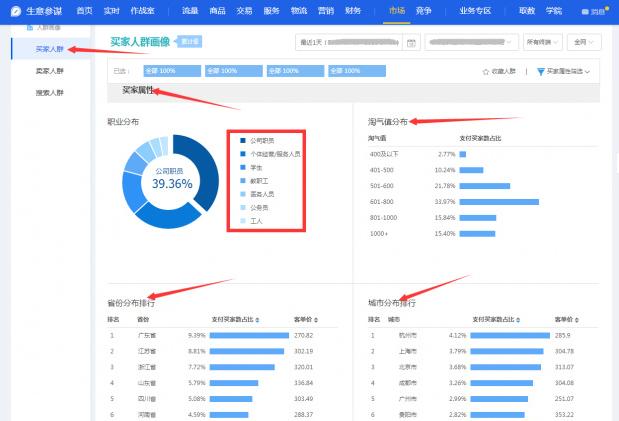Sort province table by 支付买家数占比 sort arrows
Viewport: 619px width, 421px height.
[257, 320]
